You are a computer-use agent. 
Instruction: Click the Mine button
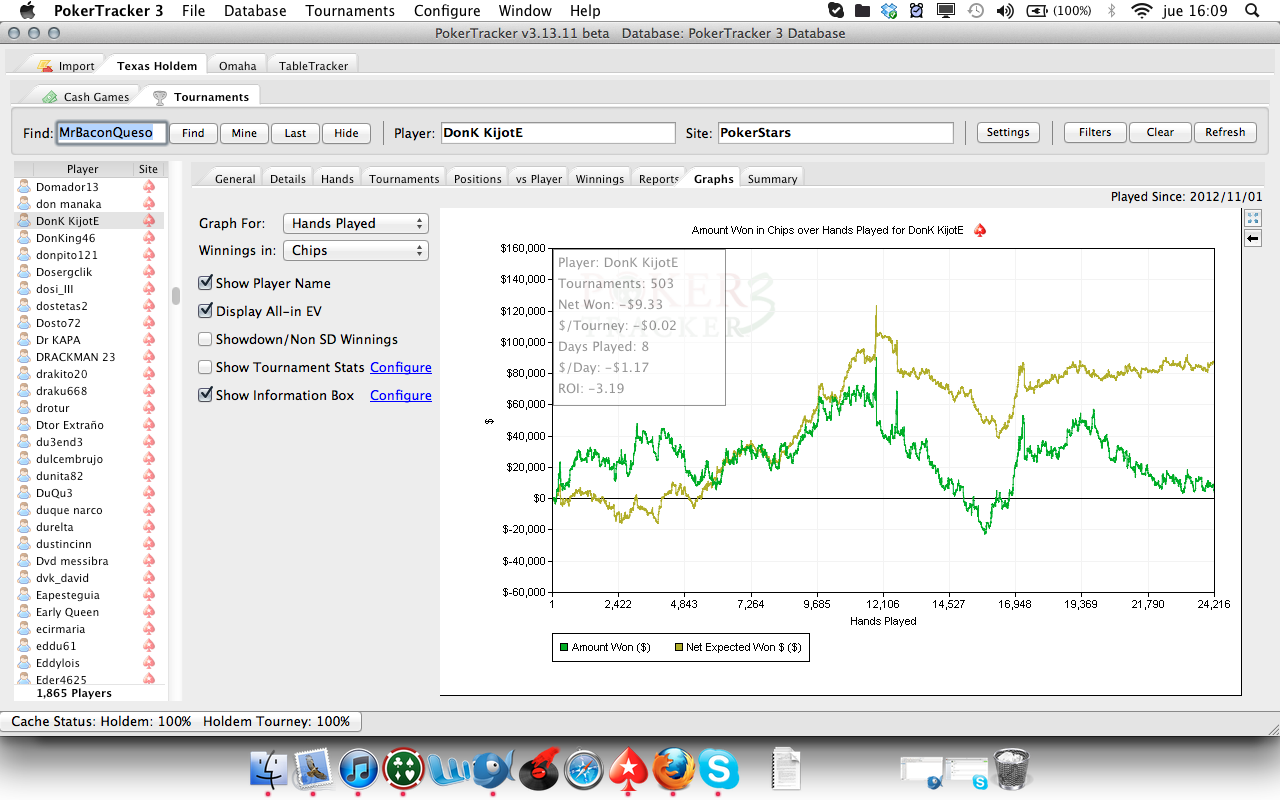tap(244, 133)
